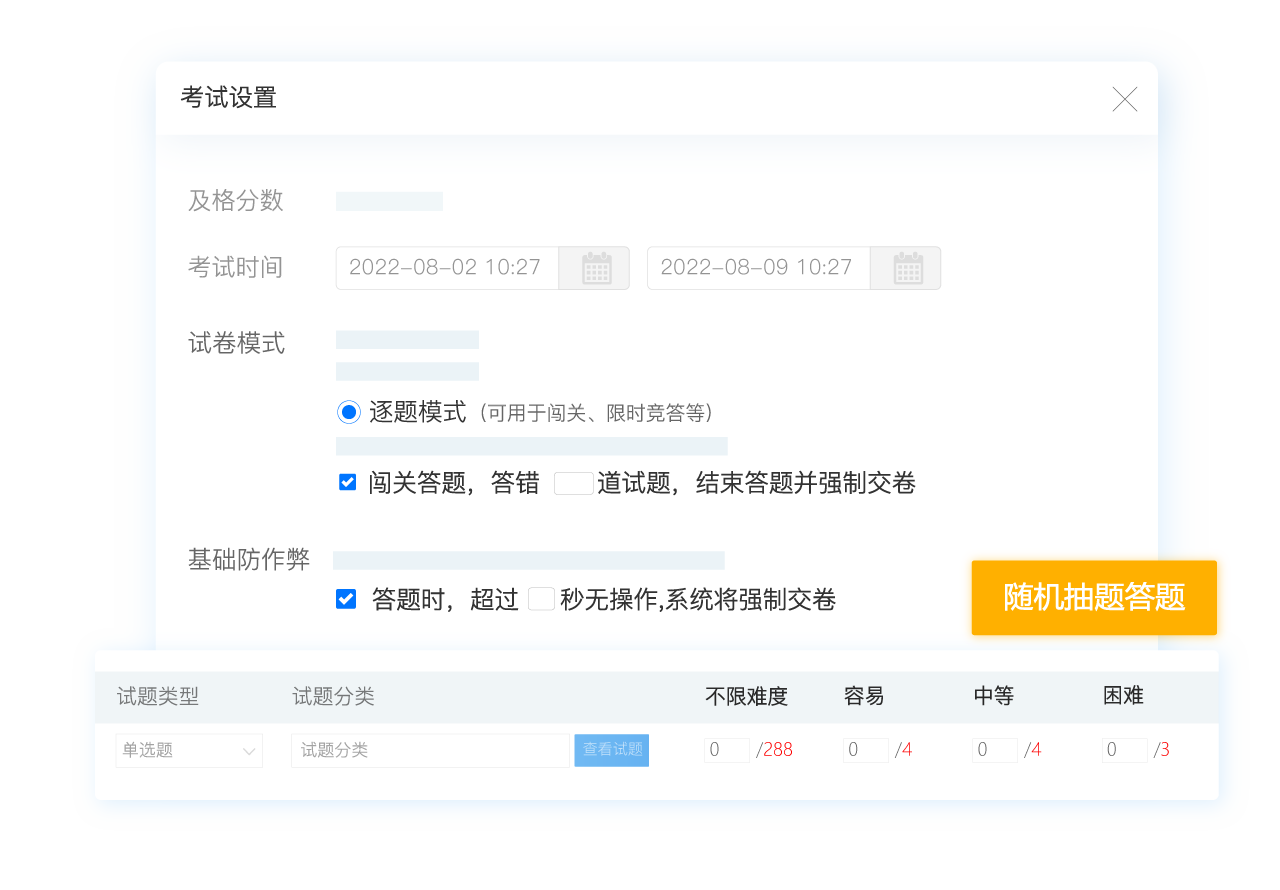
Task: Click the 考试设置 dialog title
Action: (x=228, y=98)
